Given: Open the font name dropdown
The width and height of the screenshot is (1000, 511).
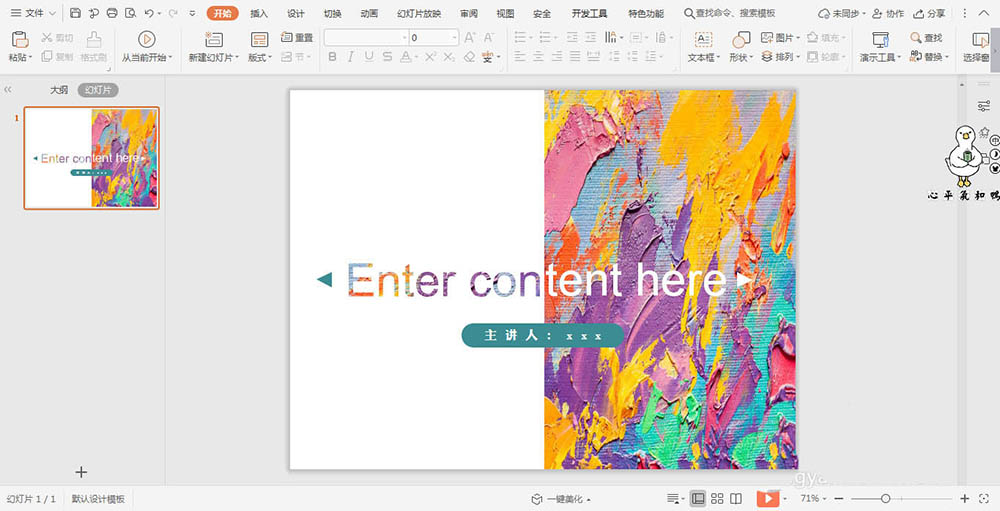Looking at the screenshot, I should (x=404, y=38).
